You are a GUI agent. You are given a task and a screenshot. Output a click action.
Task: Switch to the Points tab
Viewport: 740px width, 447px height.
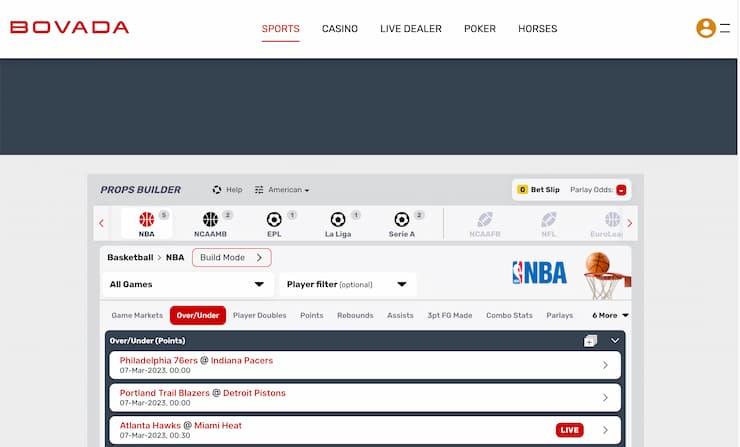click(x=312, y=315)
